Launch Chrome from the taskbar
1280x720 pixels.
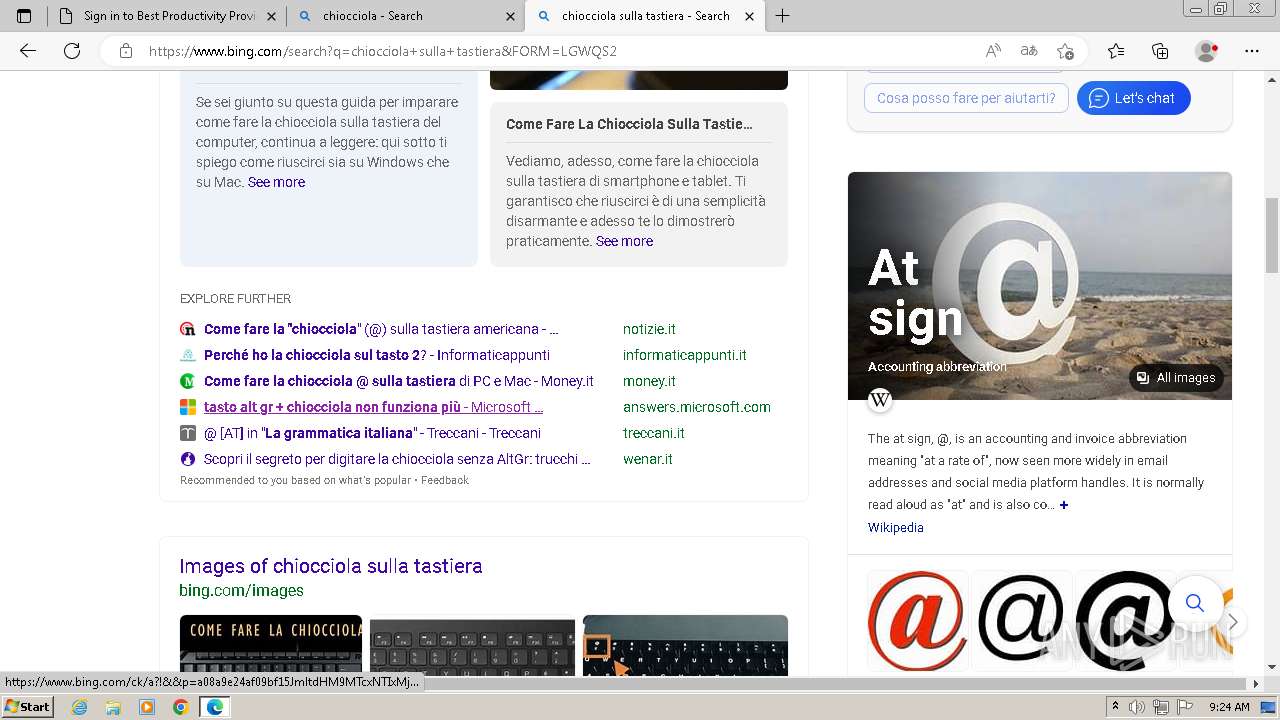(x=180, y=707)
